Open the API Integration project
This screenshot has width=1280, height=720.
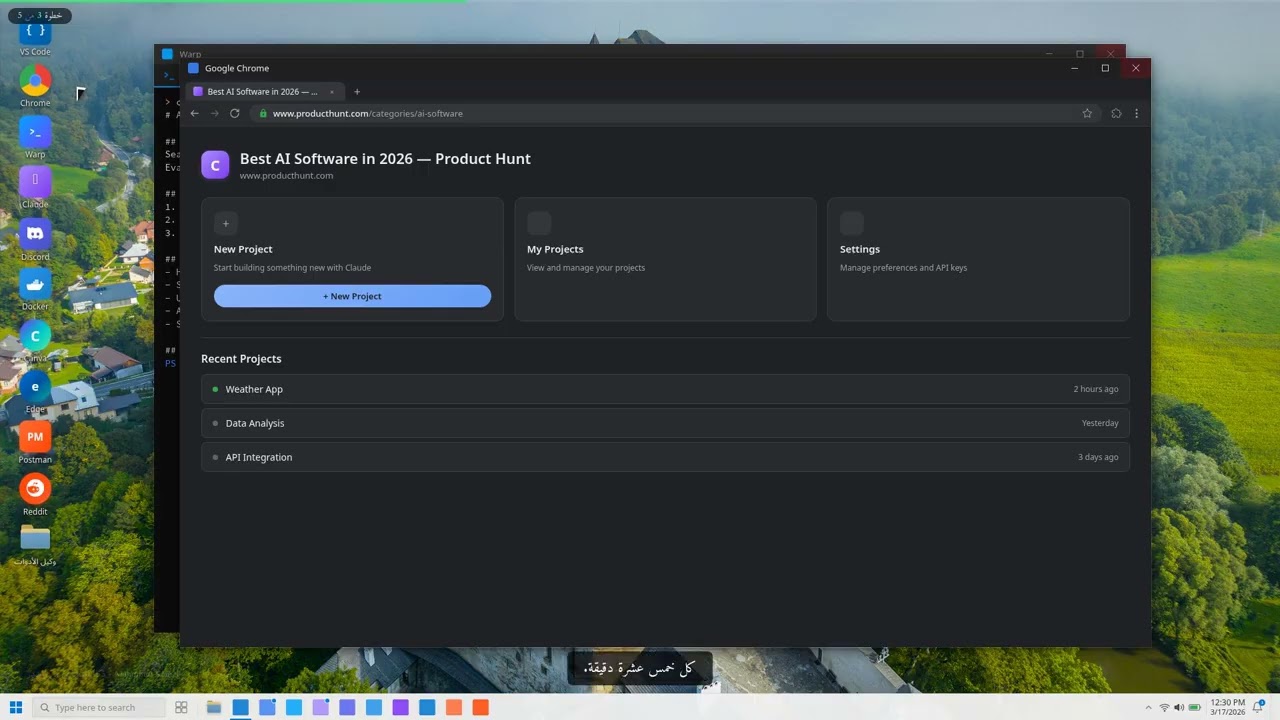point(665,457)
